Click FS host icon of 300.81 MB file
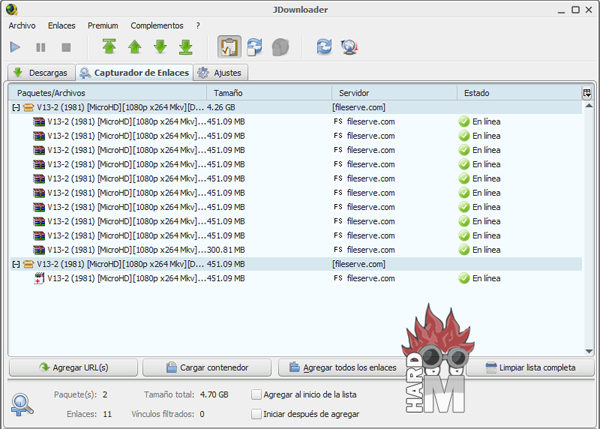This screenshot has height=429, width=600. 338,250
